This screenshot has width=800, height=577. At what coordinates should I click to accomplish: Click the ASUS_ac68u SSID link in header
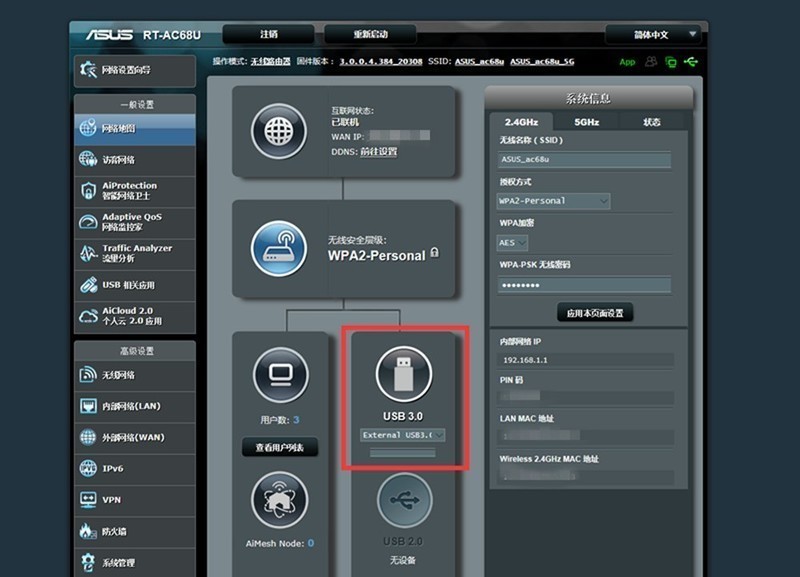tap(479, 62)
